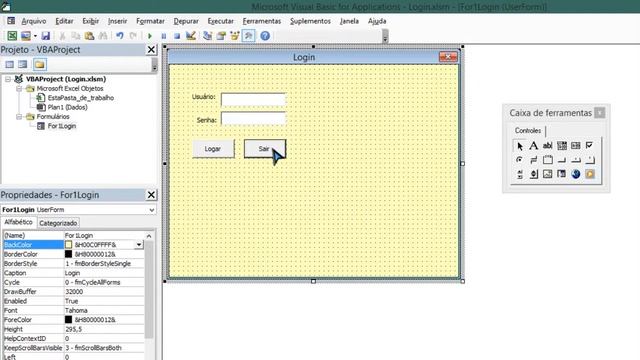Open Insert UserForm dropdown arrow in toolbar
Viewport: 640px width, 360px height.
pyautogui.click(x=35, y=36)
